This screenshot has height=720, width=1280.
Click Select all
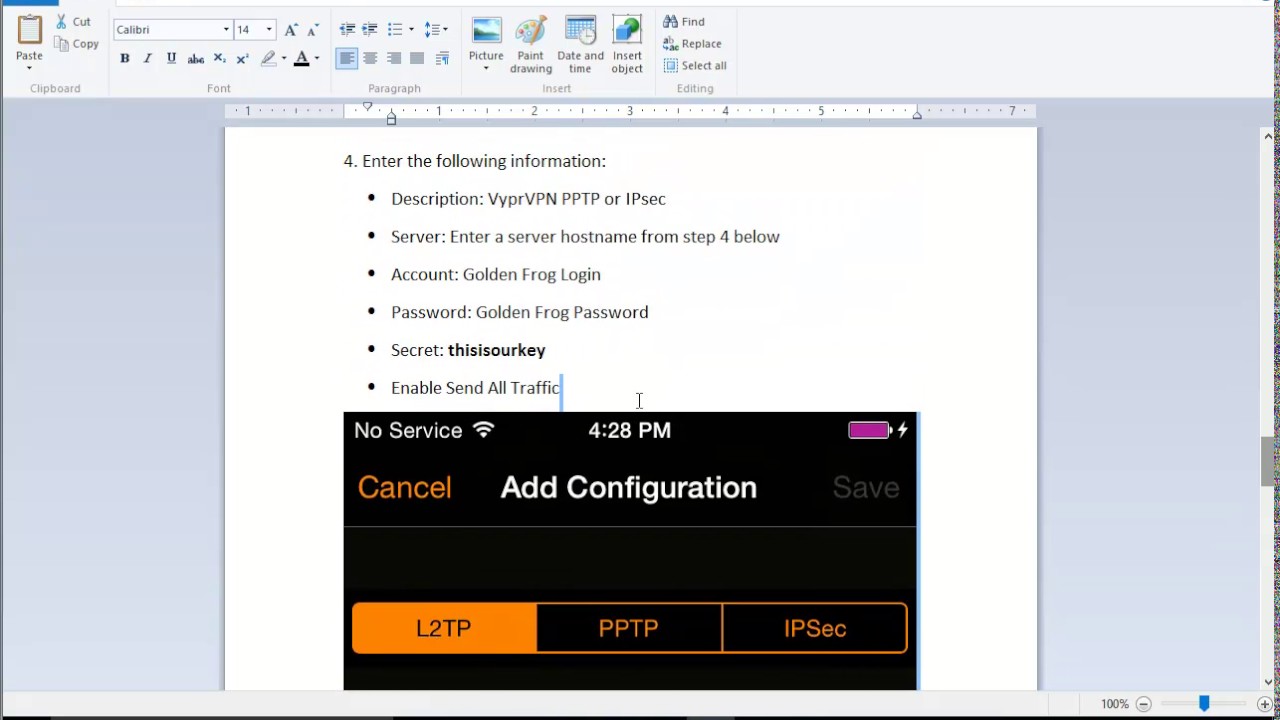(695, 66)
